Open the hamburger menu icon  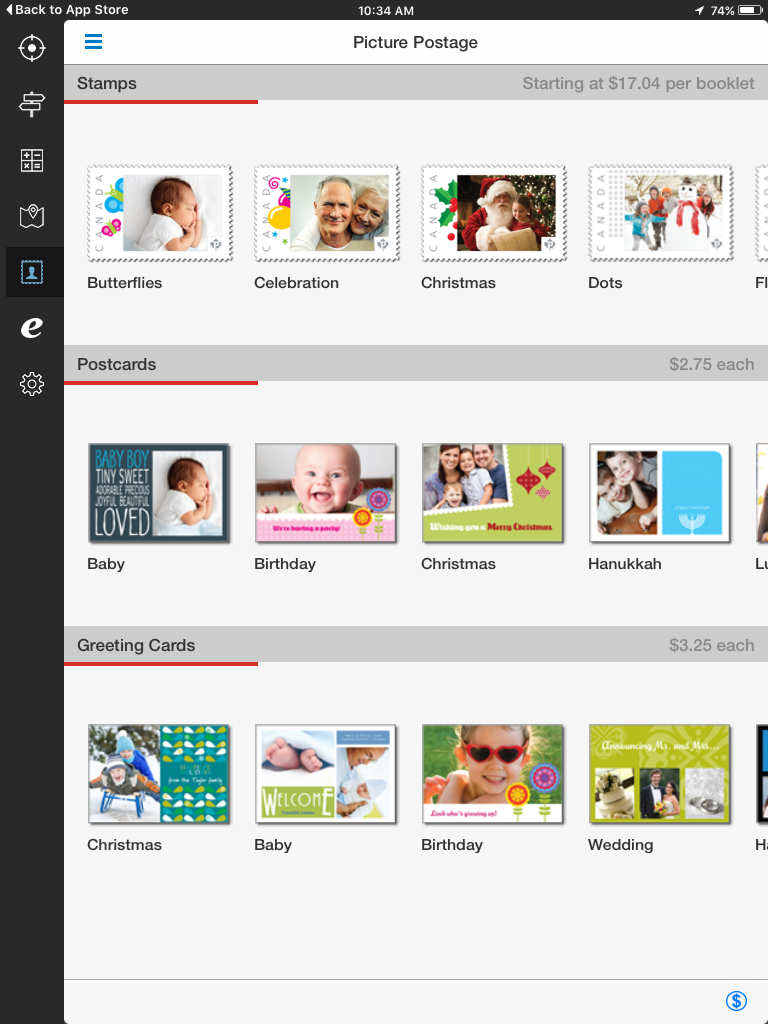pos(93,42)
